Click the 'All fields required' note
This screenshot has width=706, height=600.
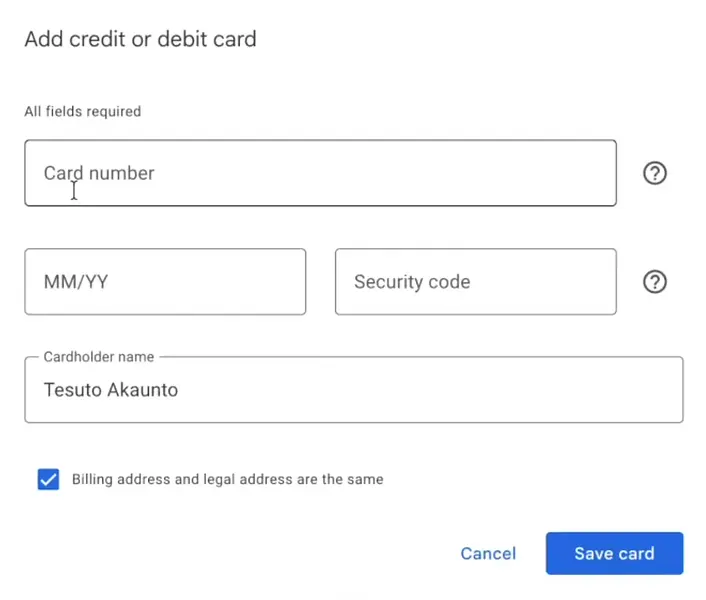[x=82, y=112]
